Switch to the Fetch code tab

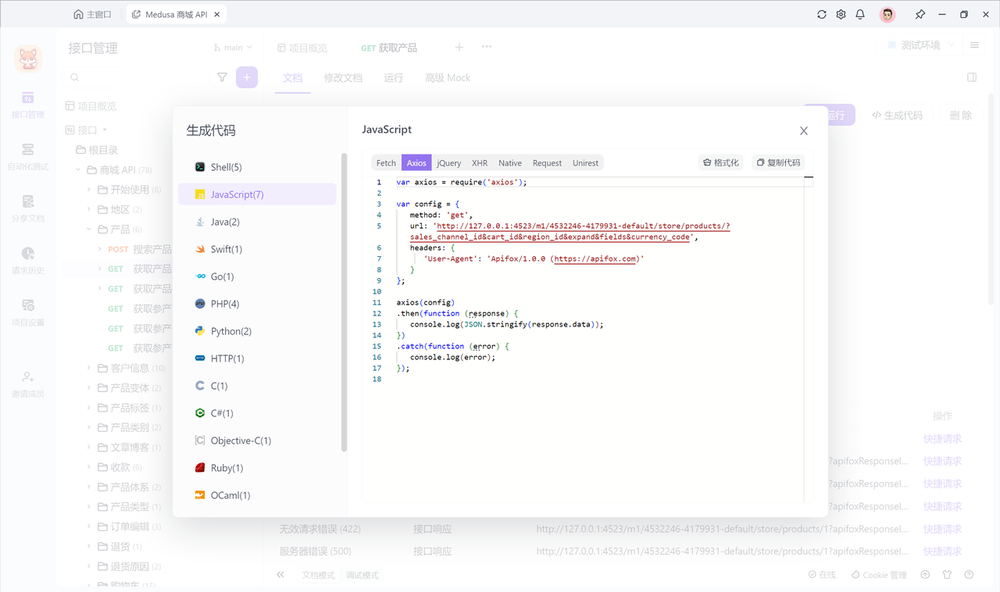pos(385,162)
